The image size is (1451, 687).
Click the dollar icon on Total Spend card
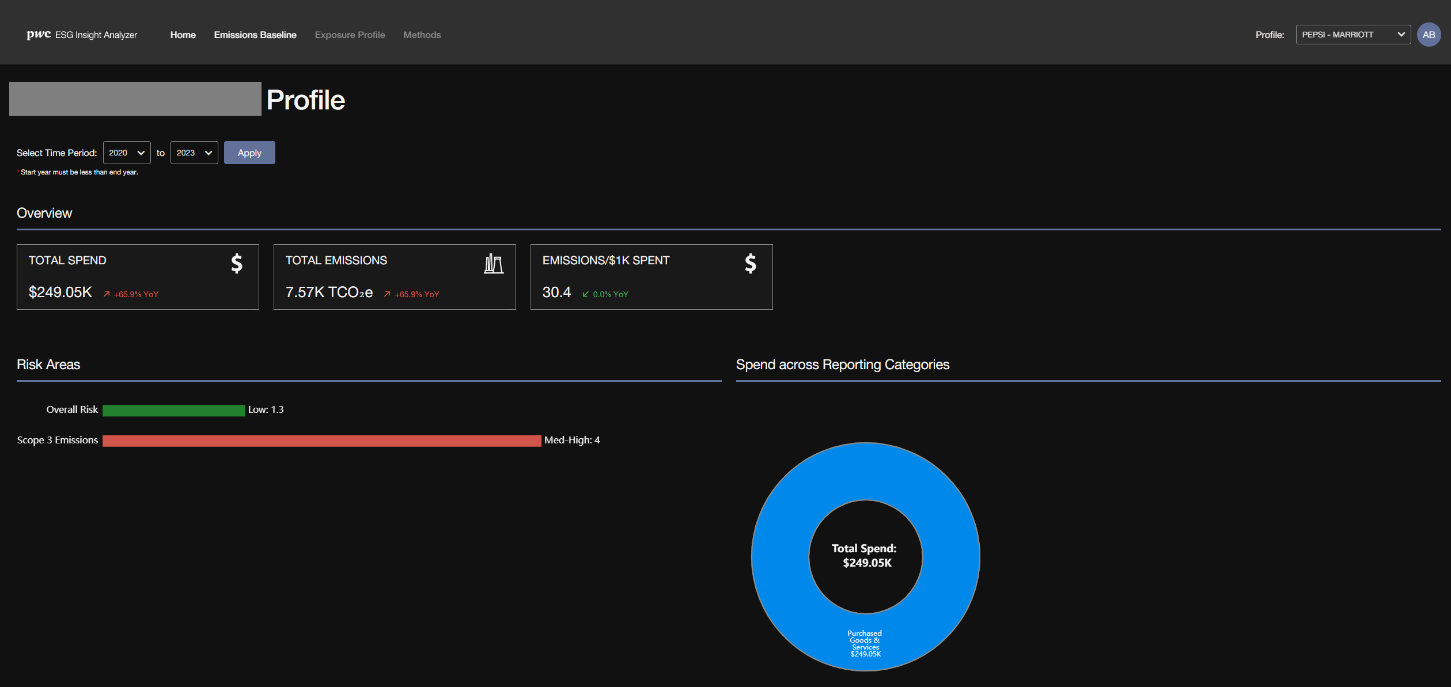(237, 263)
